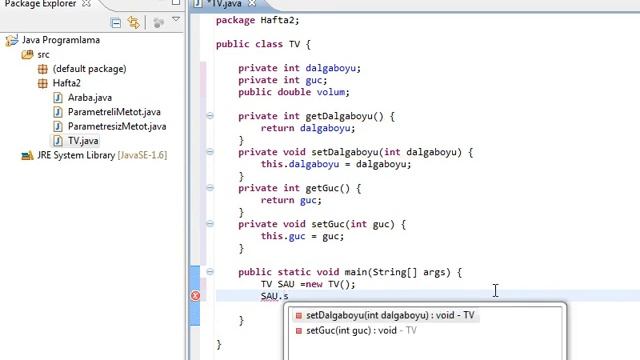Image resolution: width=640 pixels, height=360 pixels.
Task: Click the TV.java file icon in tree
Action: click(x=58, y=140)
